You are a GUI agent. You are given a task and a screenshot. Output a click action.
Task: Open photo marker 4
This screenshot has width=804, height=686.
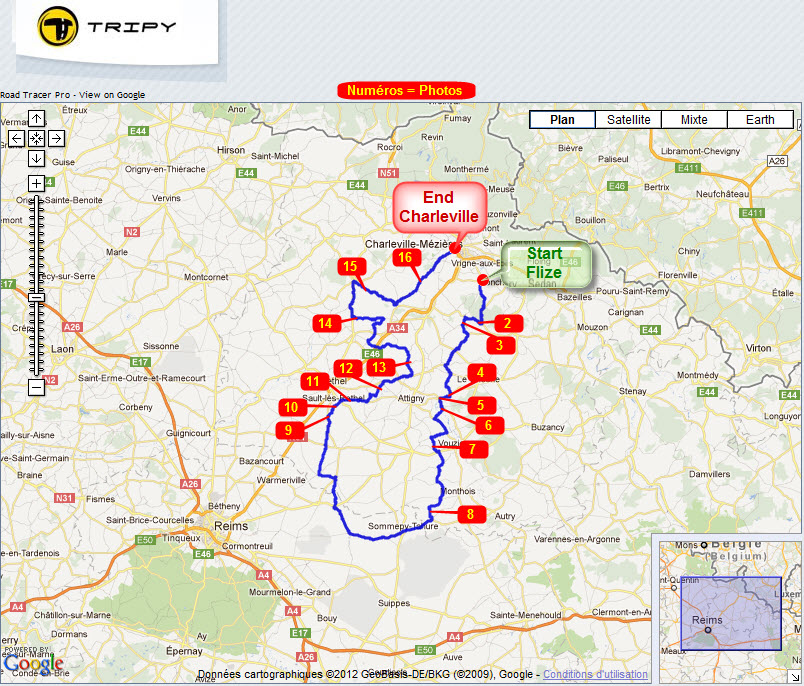[481, 373]
